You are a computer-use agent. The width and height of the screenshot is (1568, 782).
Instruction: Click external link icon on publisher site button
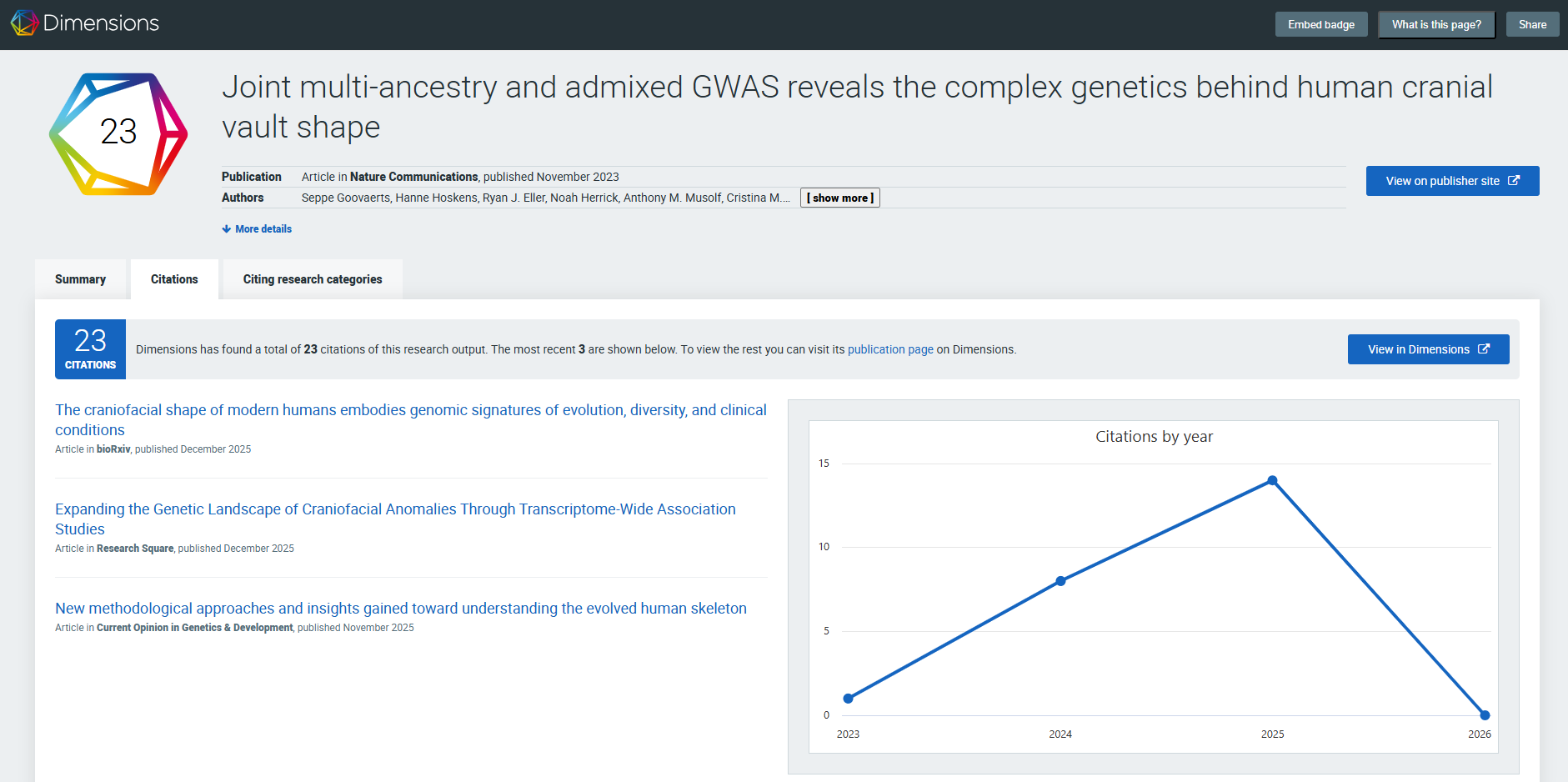click(x=1514, y=181)
